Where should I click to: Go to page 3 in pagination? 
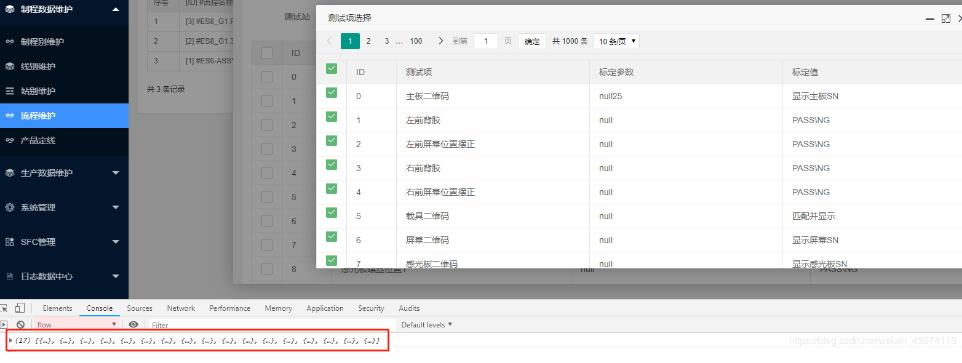(x=387, y=41)
